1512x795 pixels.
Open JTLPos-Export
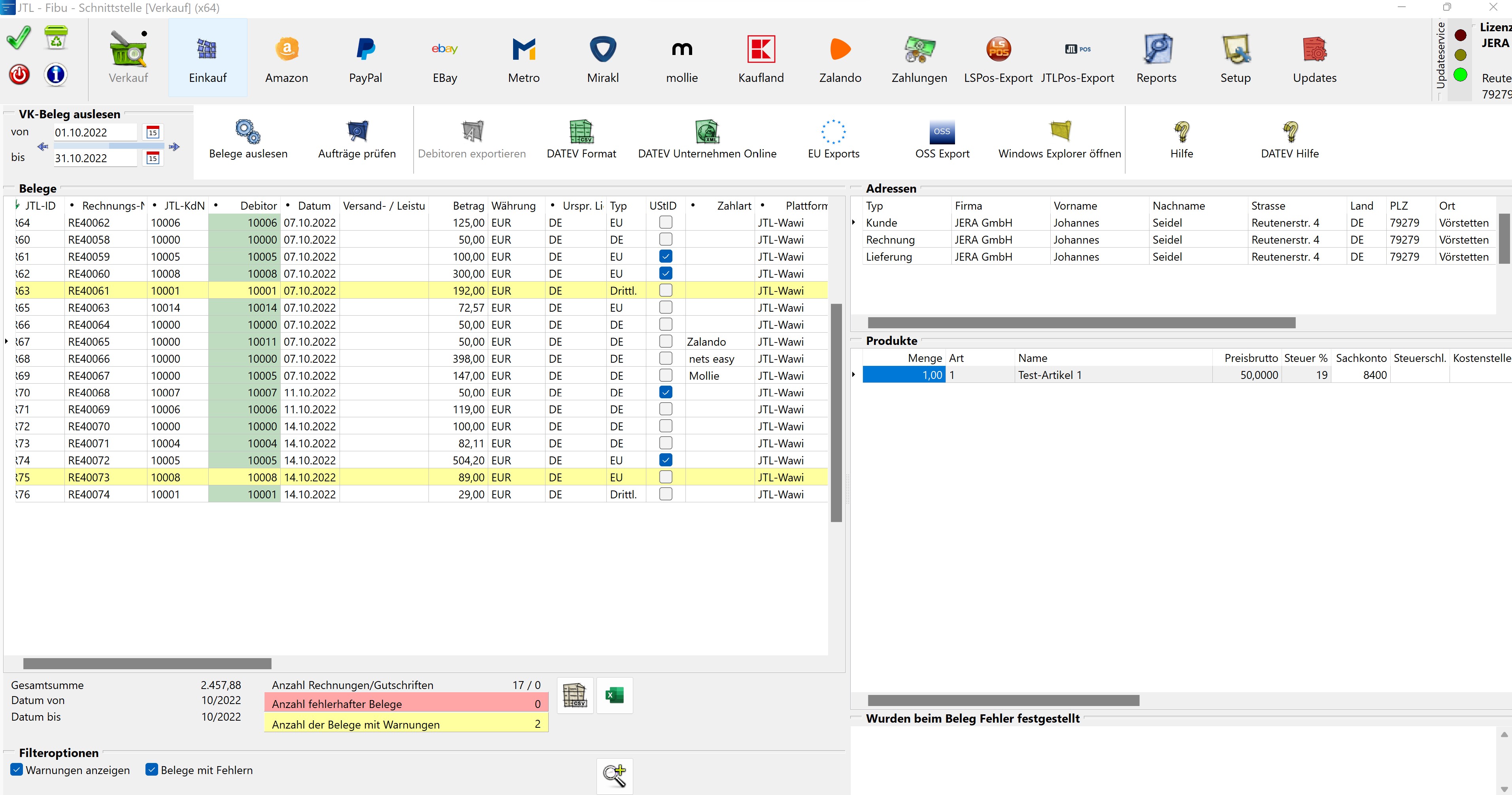[x=1078, y=57]
